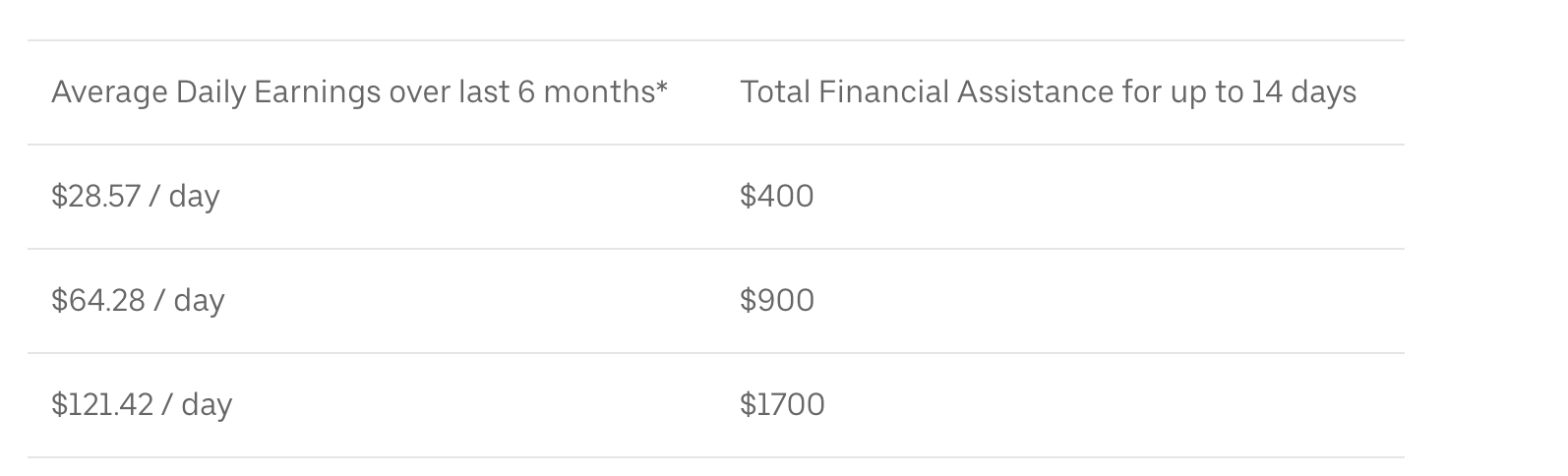Viewport: 1568px width, 476px height.
Task: Select the $64.28 earnings amount
Action: [98, 300]
